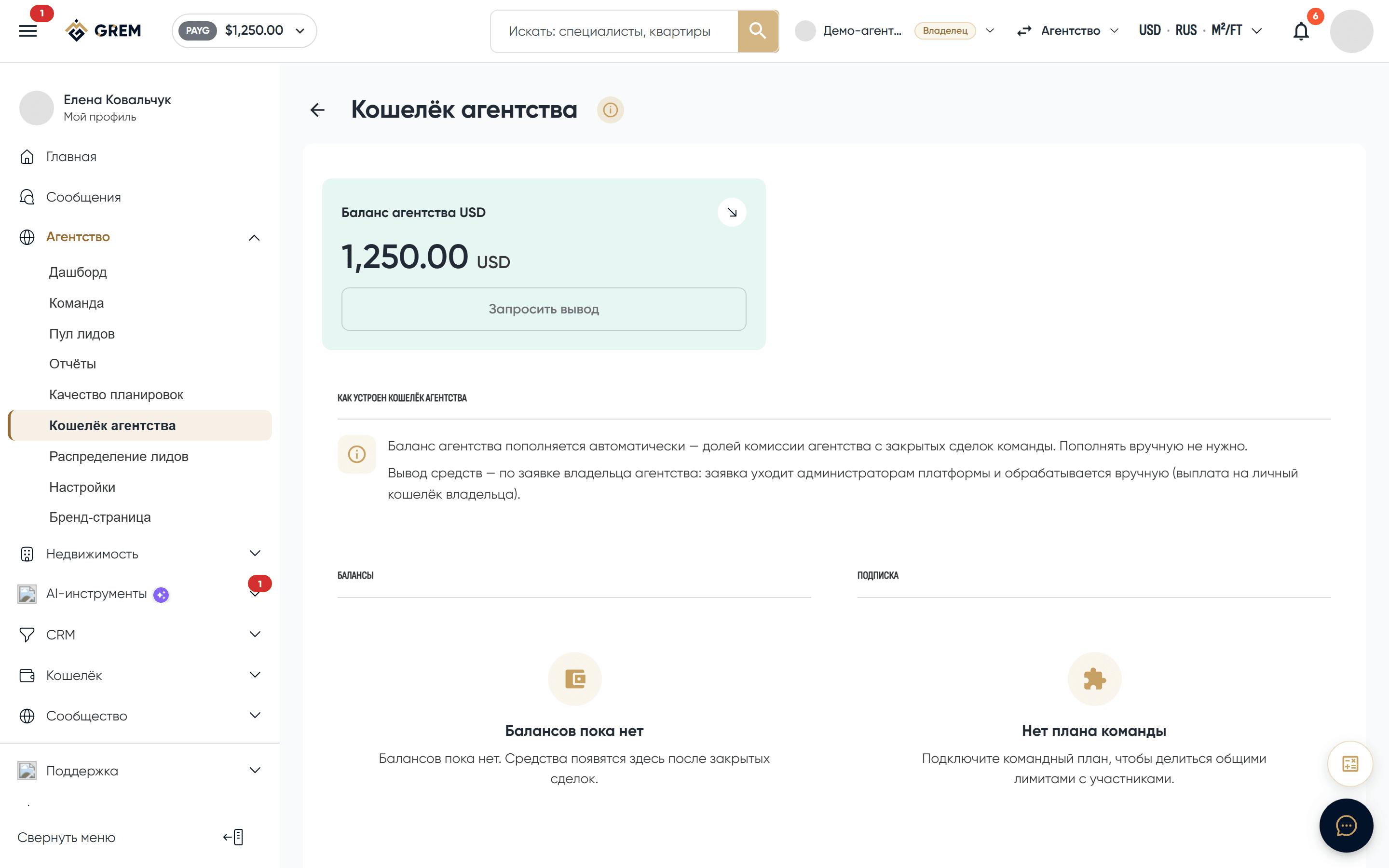Screen dimensions: 1389x868
Task: Open Команда in the sidebar
Action: click(x=76, y=303)
